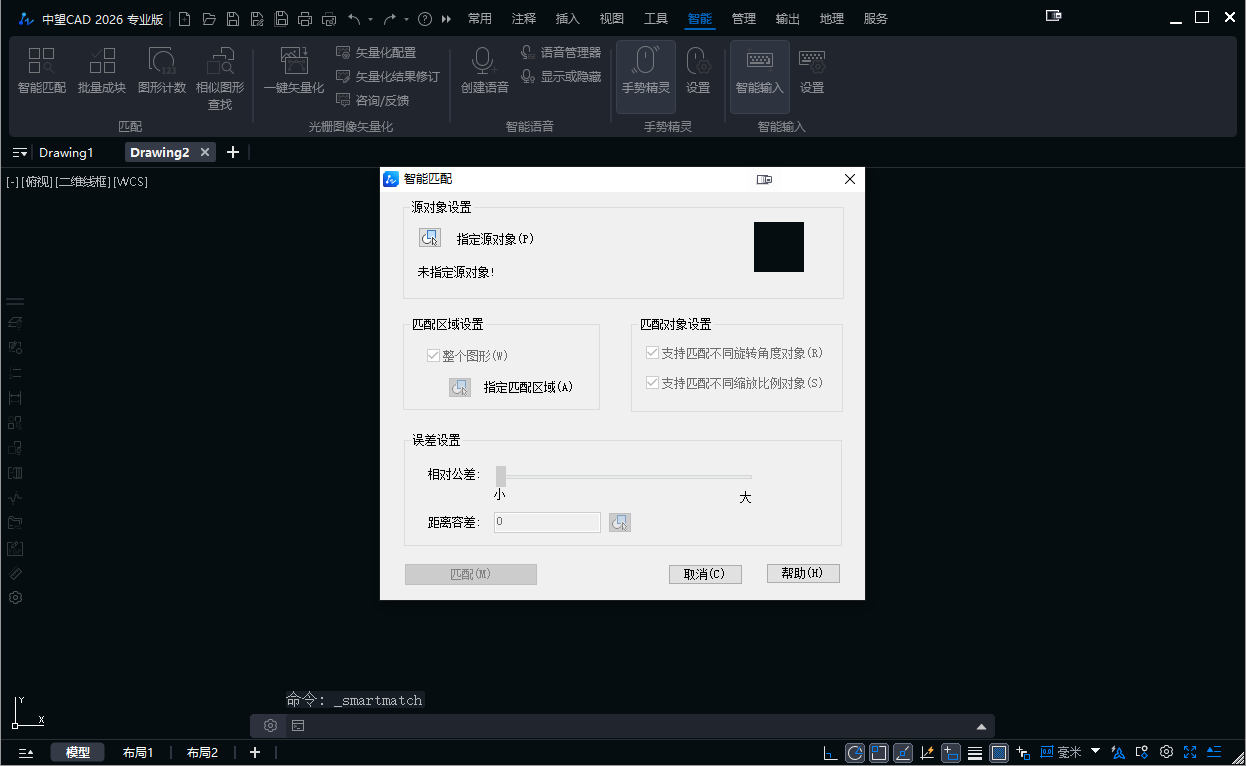
Task: Click the Open file folder icon
Action: pyautogui.click(x=209, y=18)
